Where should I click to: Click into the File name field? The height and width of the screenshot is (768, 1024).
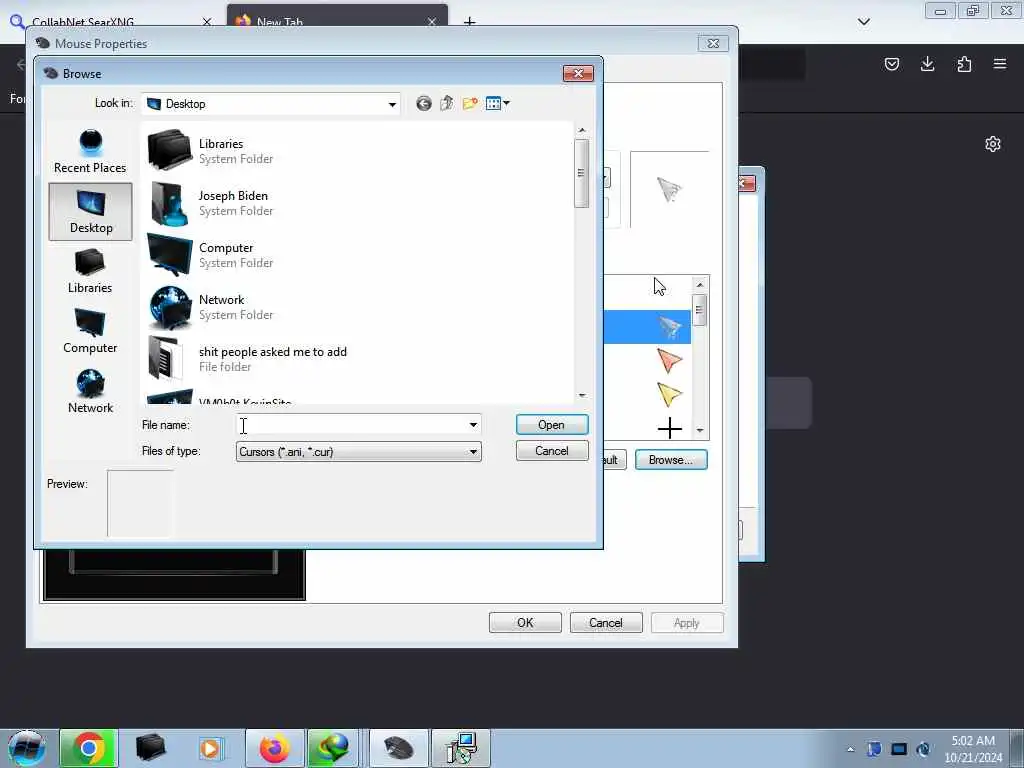coord(351,424)
